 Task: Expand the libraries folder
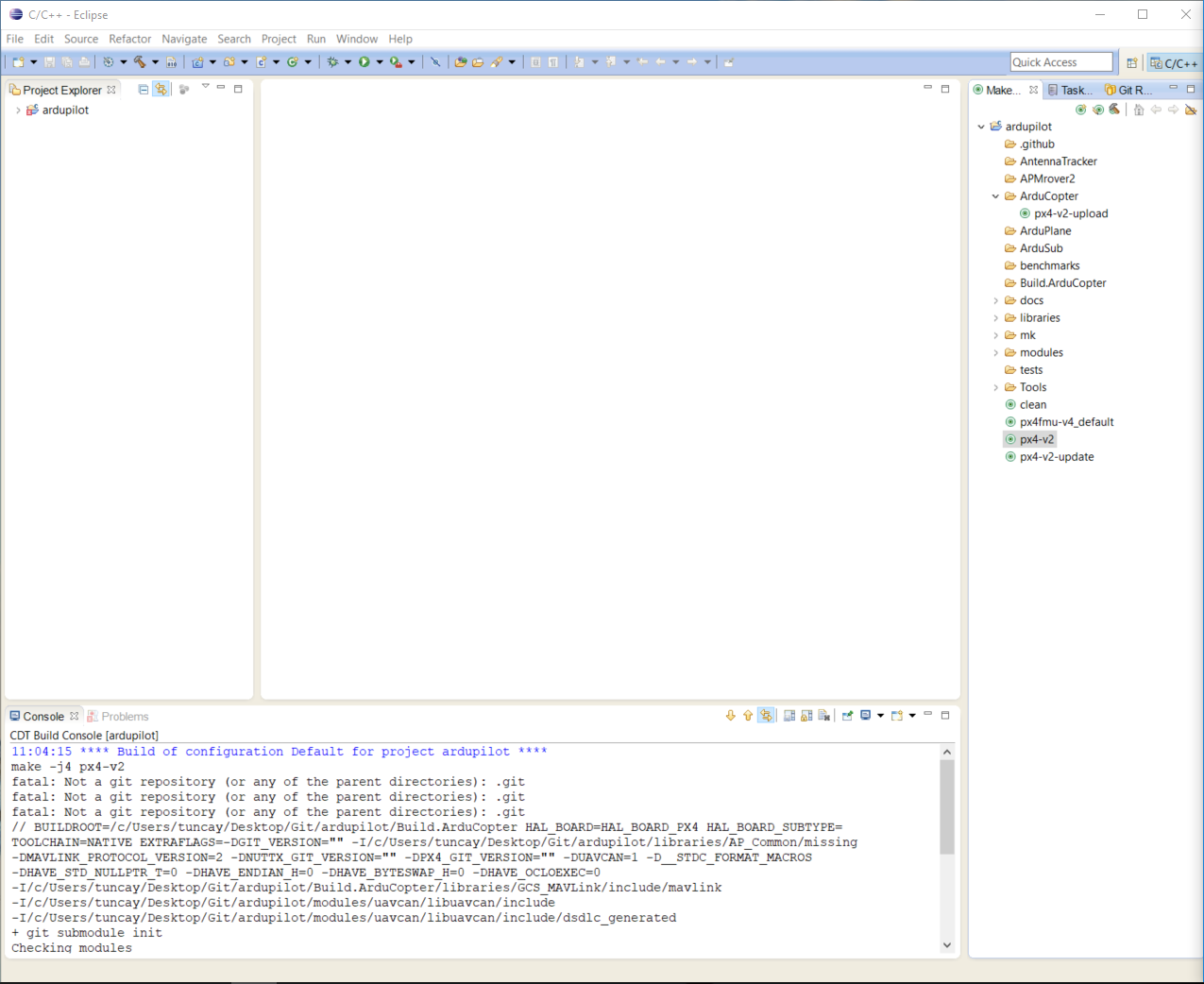[995, 318]
